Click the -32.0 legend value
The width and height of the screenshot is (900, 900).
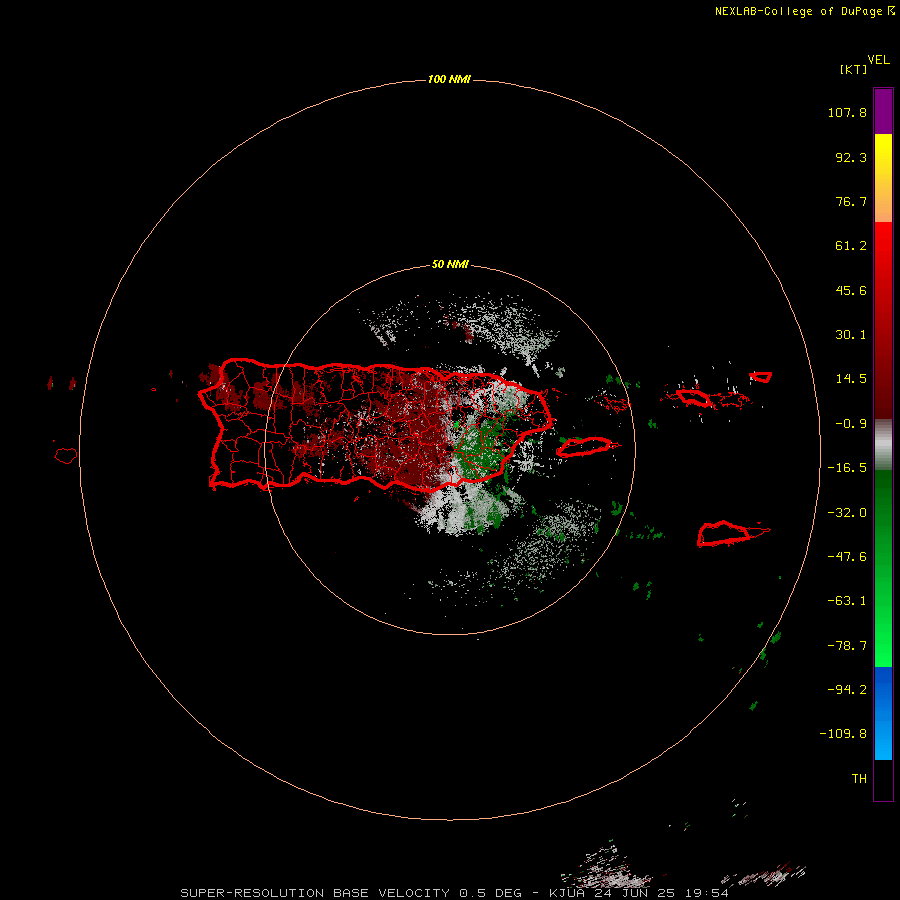point(847,513)
